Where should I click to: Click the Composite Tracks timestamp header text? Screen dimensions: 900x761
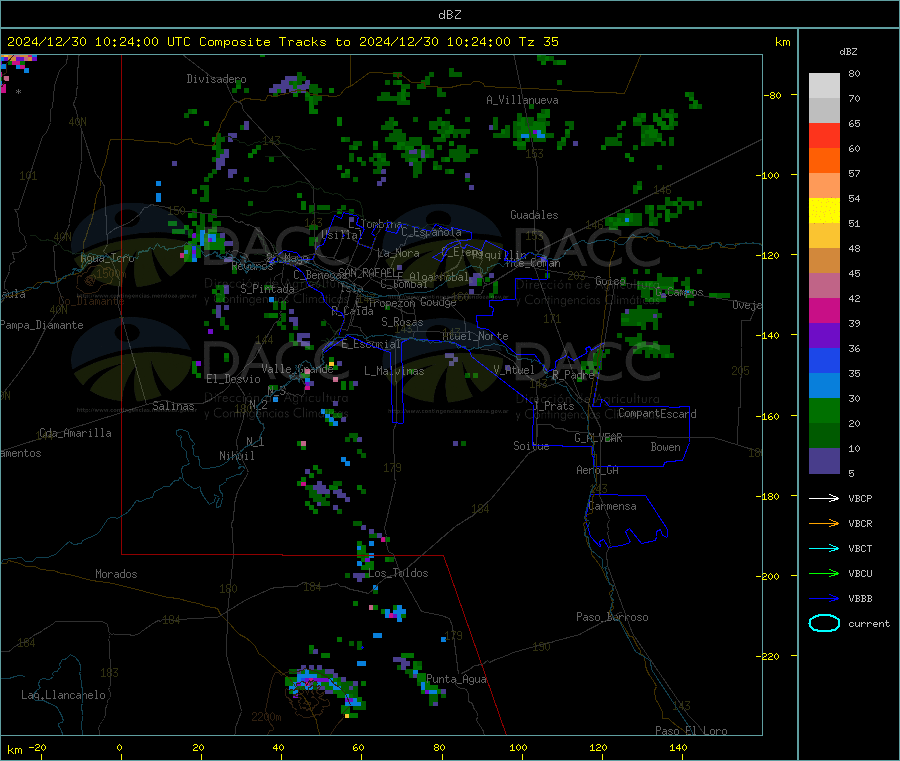282,42
